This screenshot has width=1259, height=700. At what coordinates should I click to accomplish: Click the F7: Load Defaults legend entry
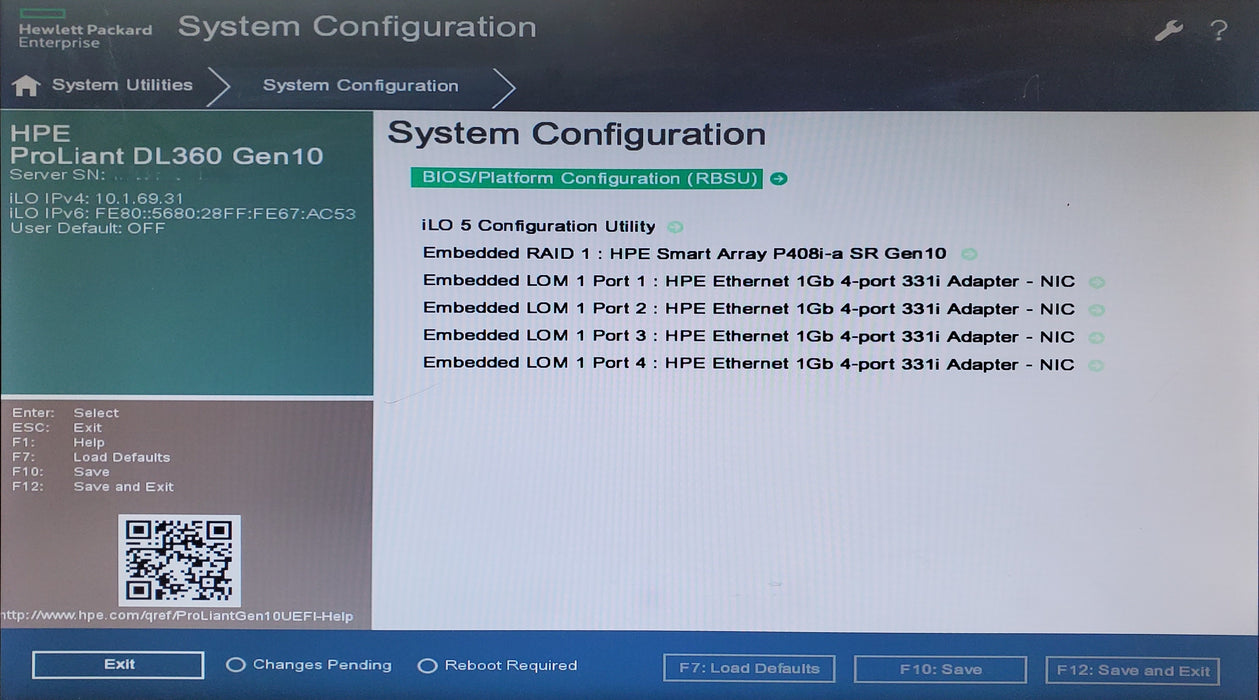click(91, 457)
